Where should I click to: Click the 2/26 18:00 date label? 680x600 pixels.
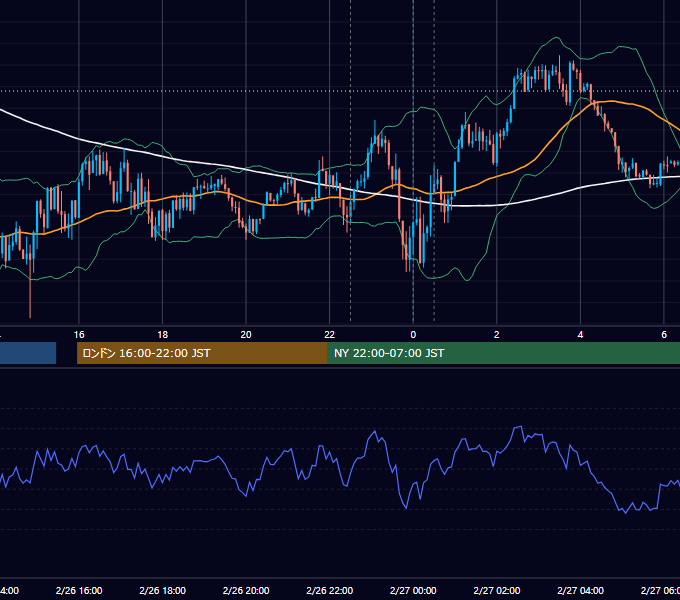(x=163, y=590)
